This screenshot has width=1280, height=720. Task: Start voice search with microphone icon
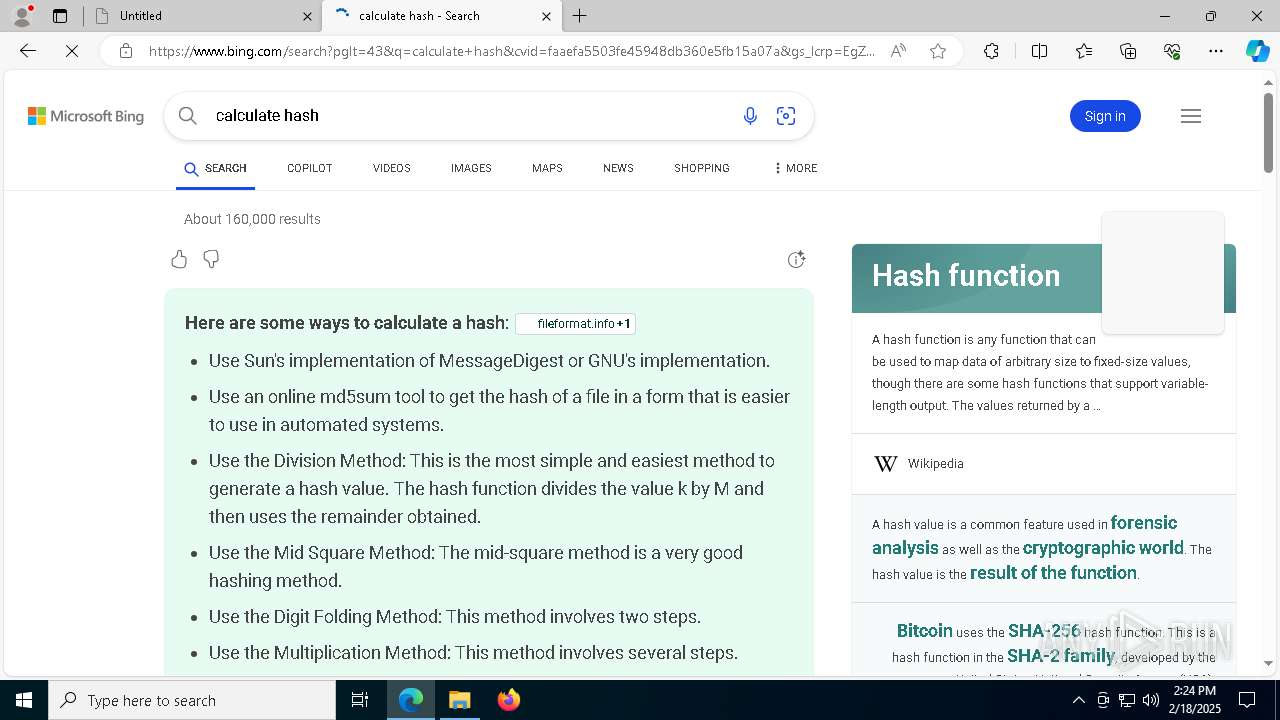tap(750, 116)
